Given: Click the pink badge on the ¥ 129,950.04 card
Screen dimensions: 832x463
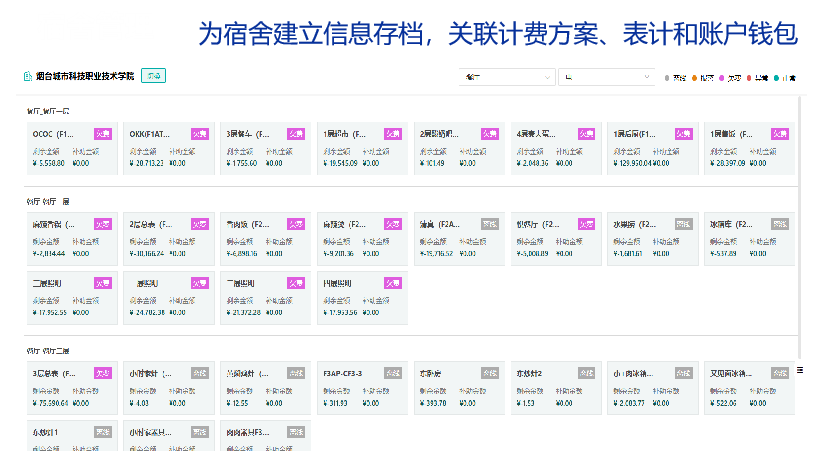Looking at the screenshot, I should point(683,134).
